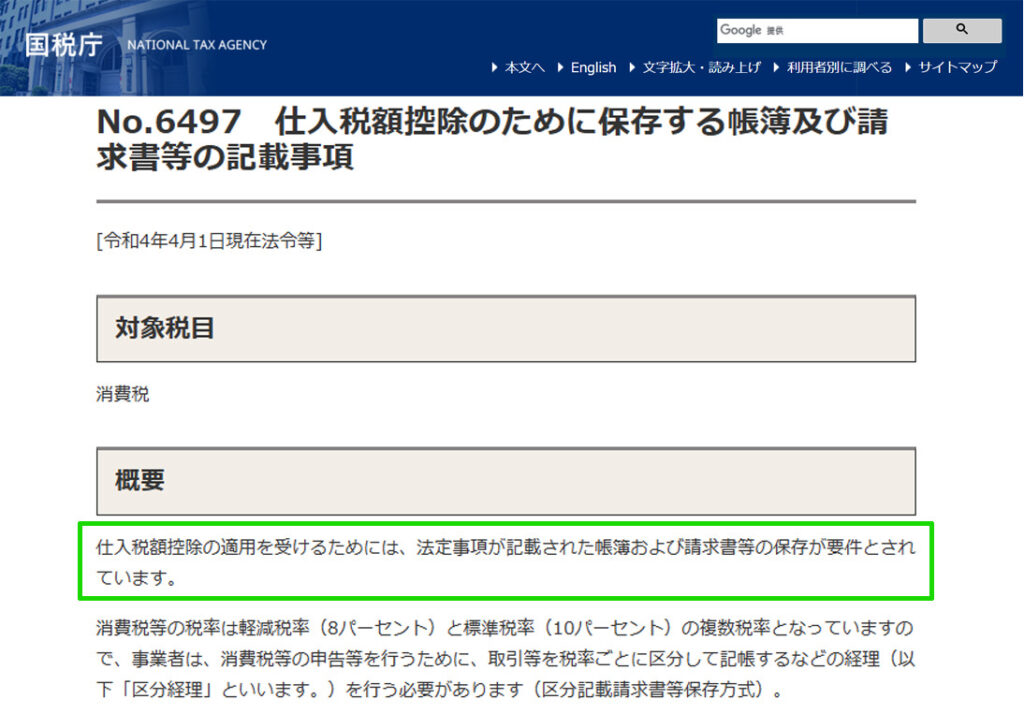Screen dimensions: 1024x728
Task: Click the 概要 section heading
Action: click(506, 481)
